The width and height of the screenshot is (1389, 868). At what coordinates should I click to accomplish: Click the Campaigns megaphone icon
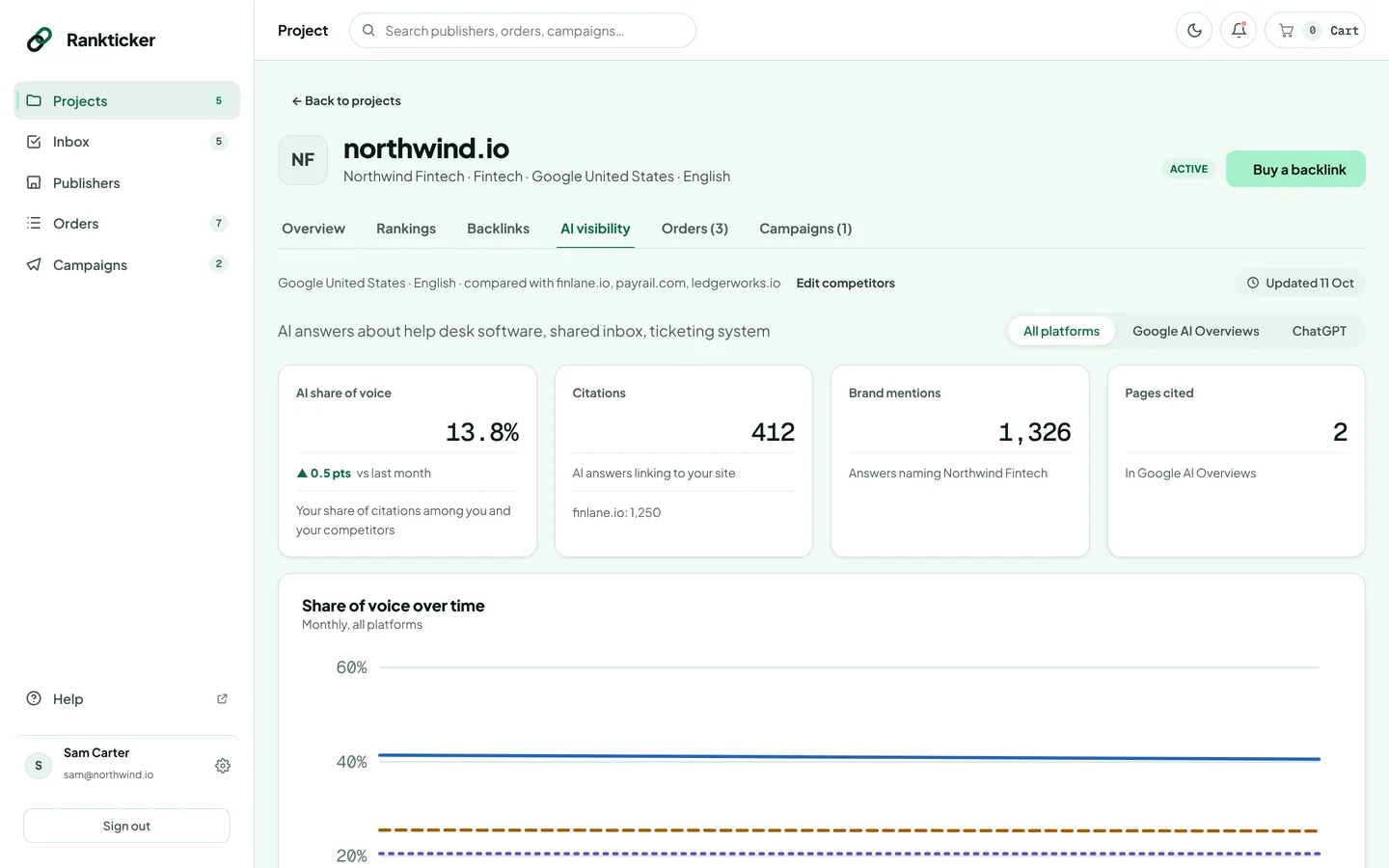tap(34, 264)
